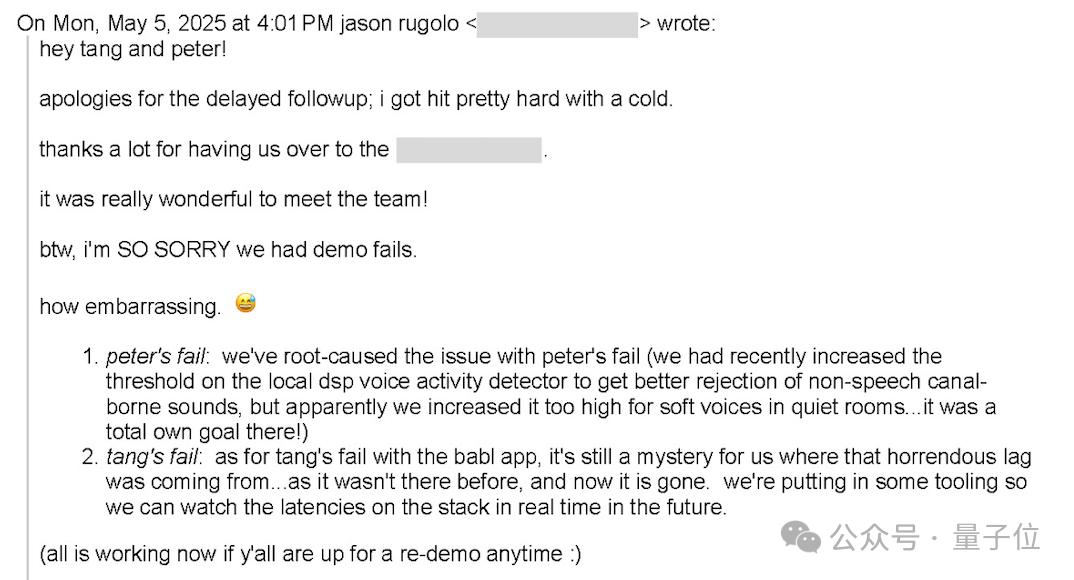
Task: Click the WeChat logo in the watermark
Action: pyautogui.click(x=801, y=536)
